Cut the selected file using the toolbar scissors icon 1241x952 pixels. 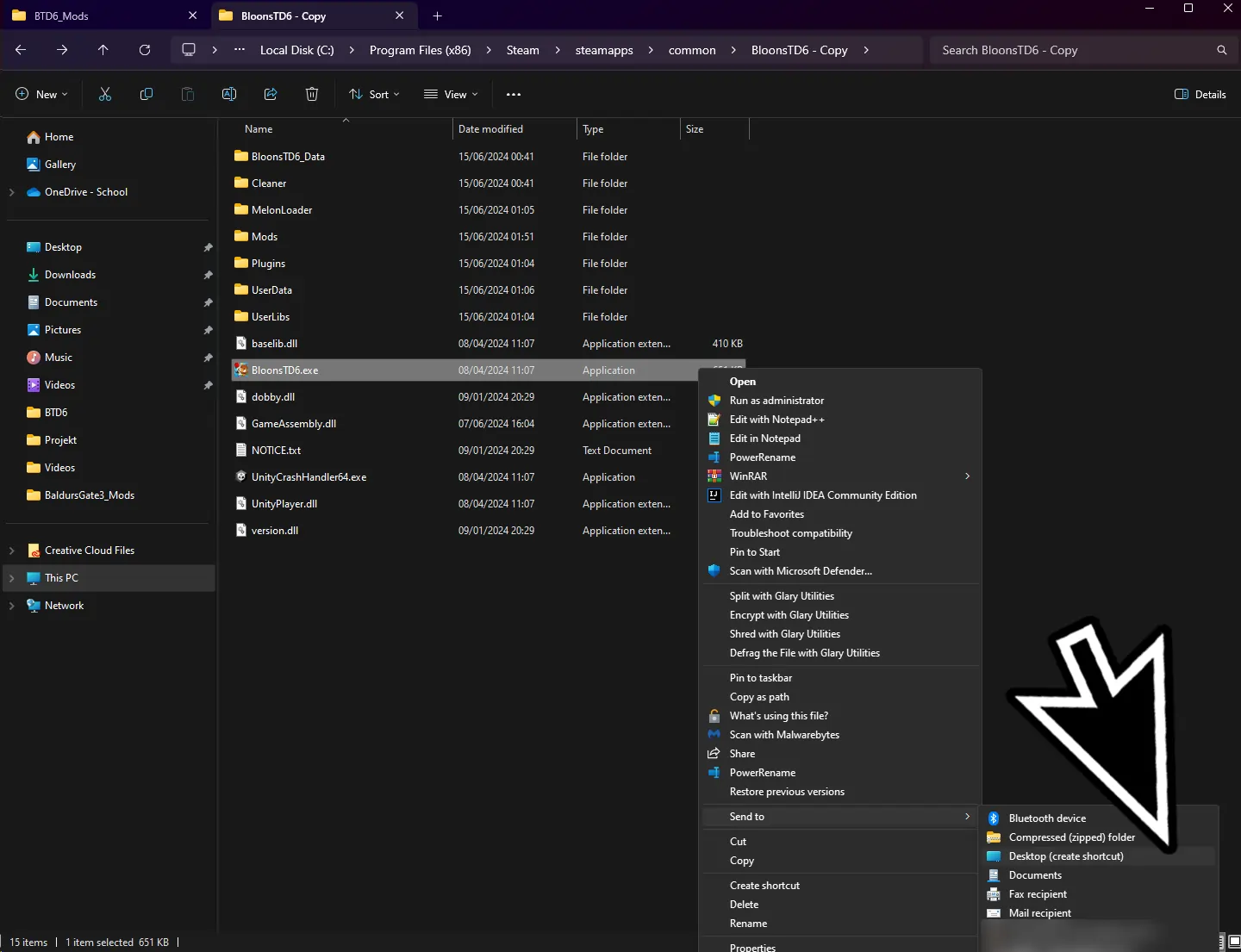104,94
